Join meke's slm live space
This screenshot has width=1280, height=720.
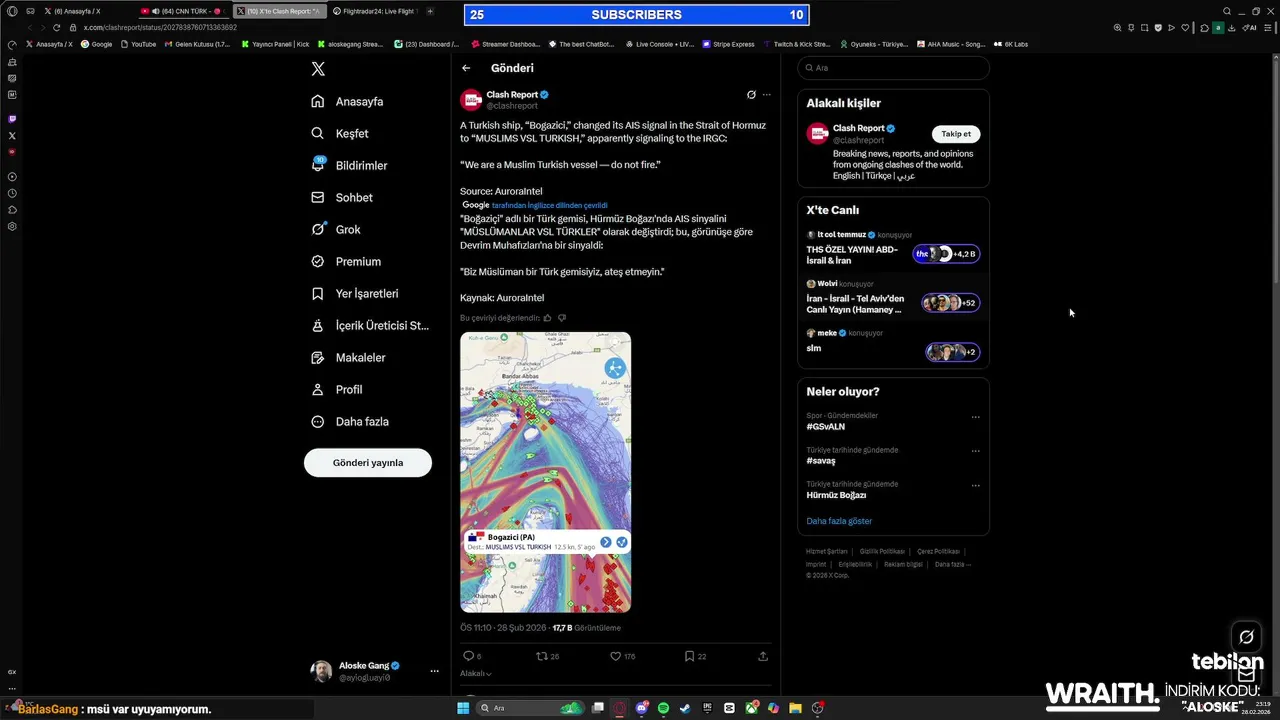click(893, 345)
